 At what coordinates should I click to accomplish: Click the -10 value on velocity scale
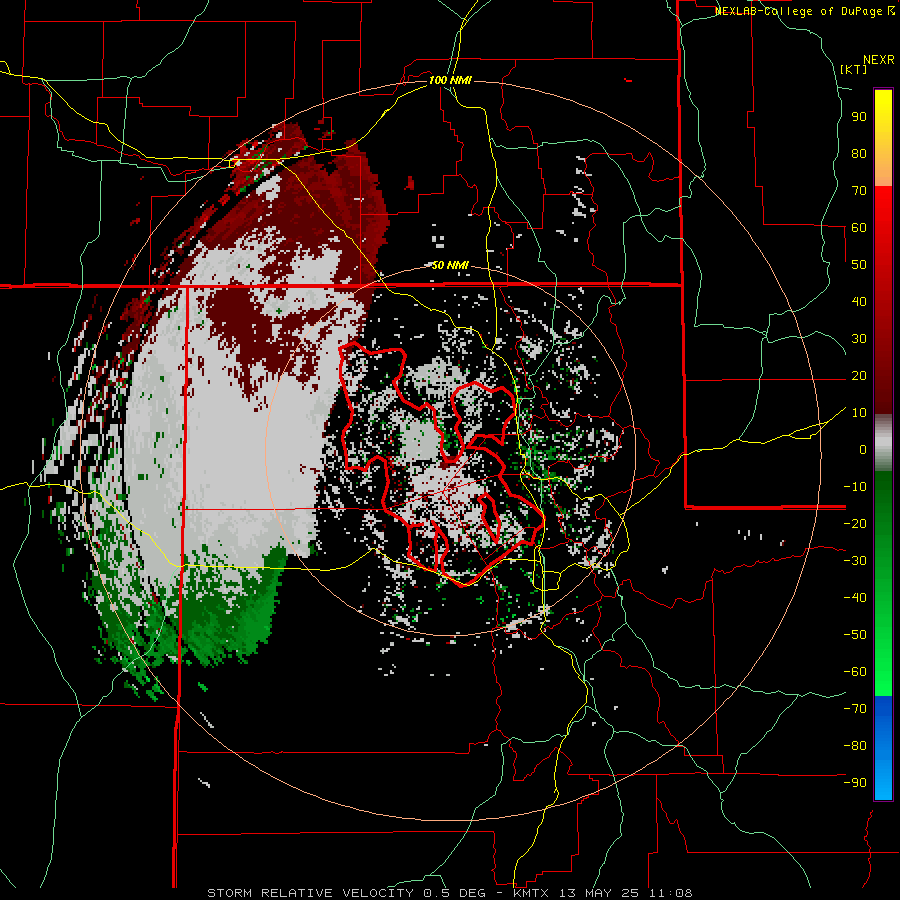pyautogui.click(x=855, y=487)
